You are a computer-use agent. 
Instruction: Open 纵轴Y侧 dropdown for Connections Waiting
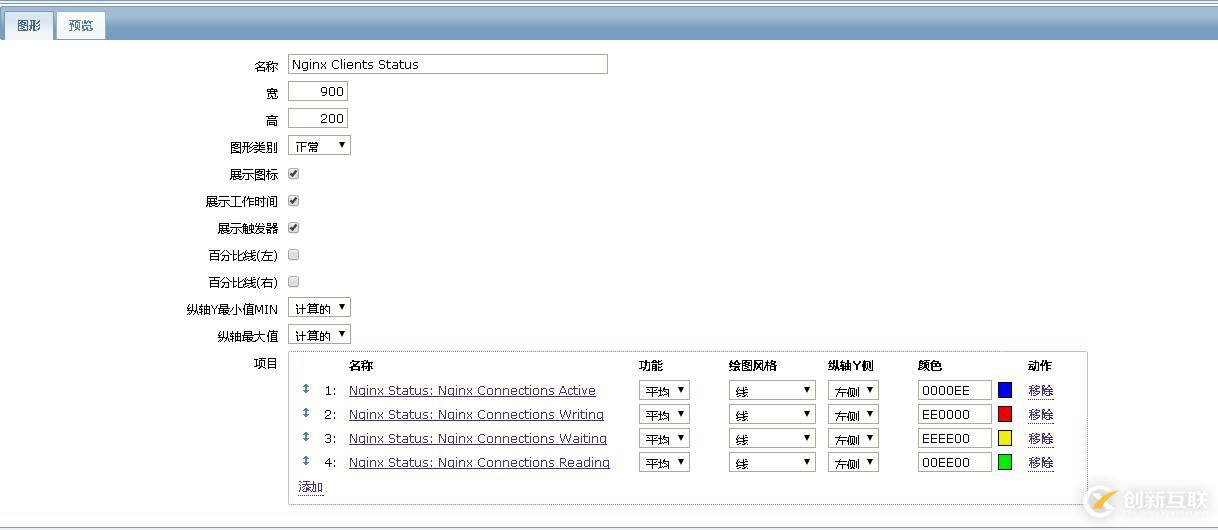[x=853, y=438]
